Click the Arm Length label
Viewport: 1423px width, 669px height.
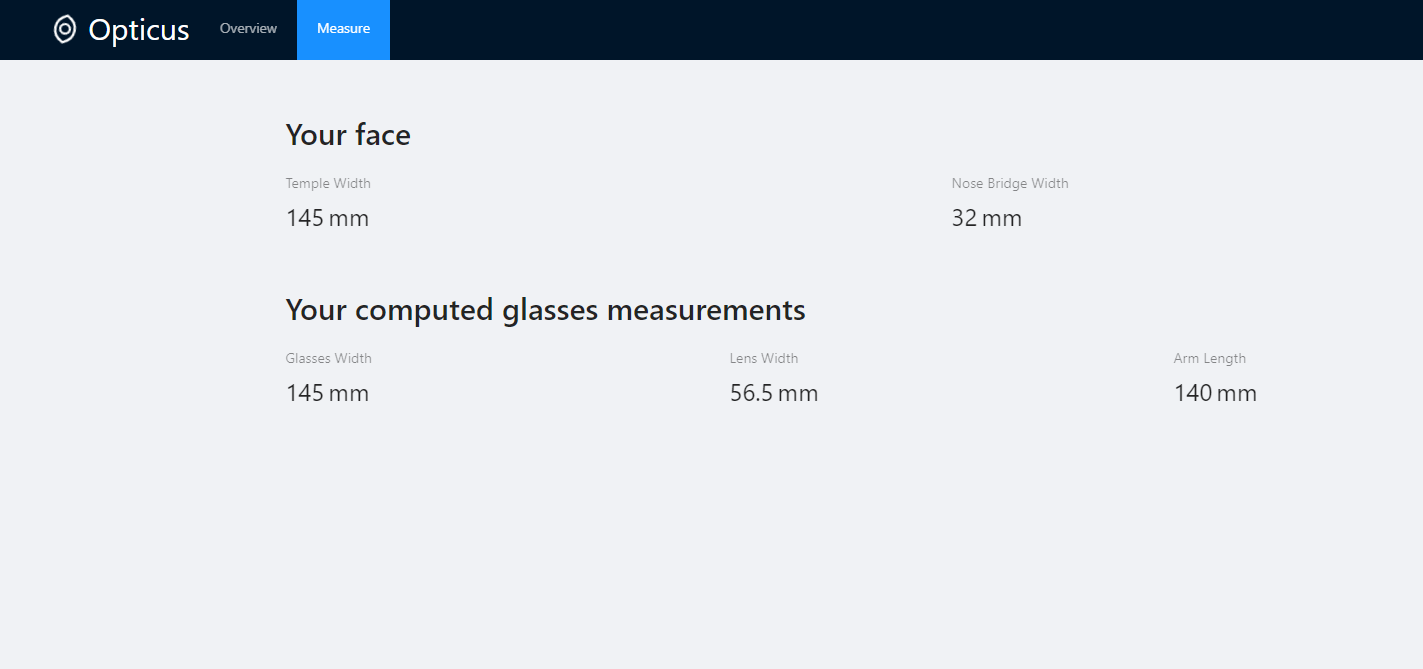tap(1210, 358)
